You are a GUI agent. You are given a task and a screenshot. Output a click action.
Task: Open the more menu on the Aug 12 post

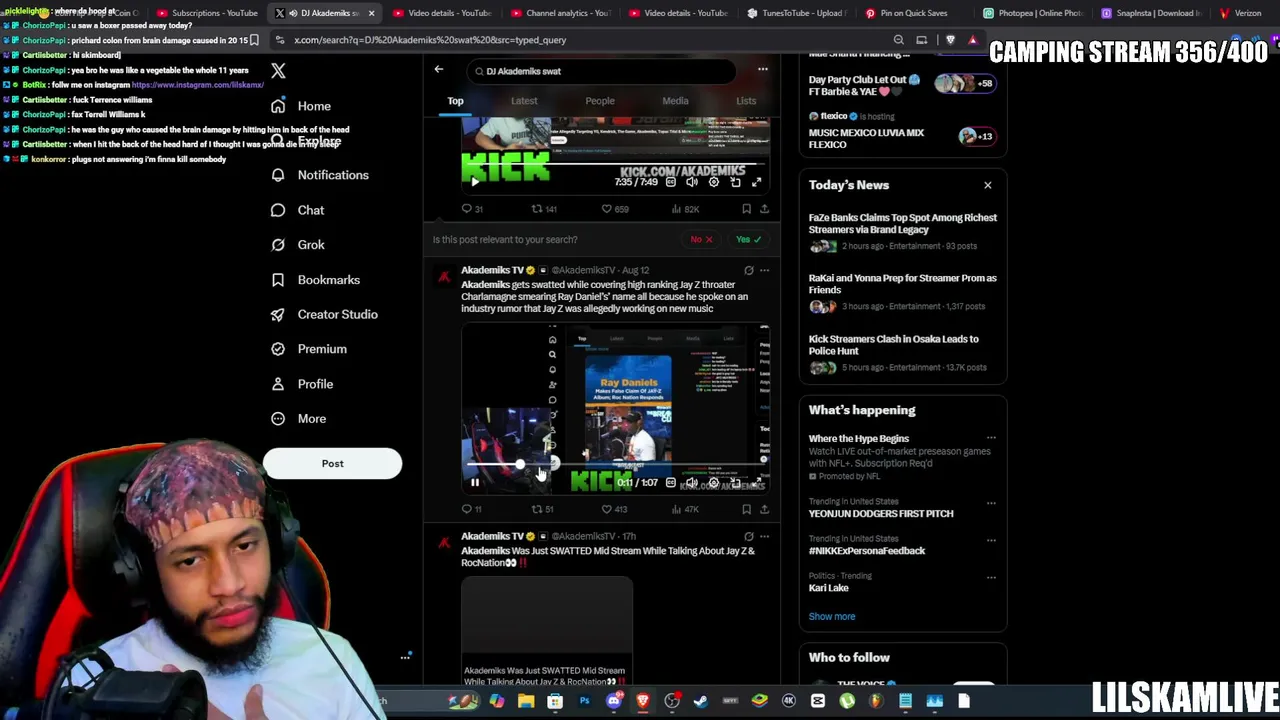pos(765,270)
